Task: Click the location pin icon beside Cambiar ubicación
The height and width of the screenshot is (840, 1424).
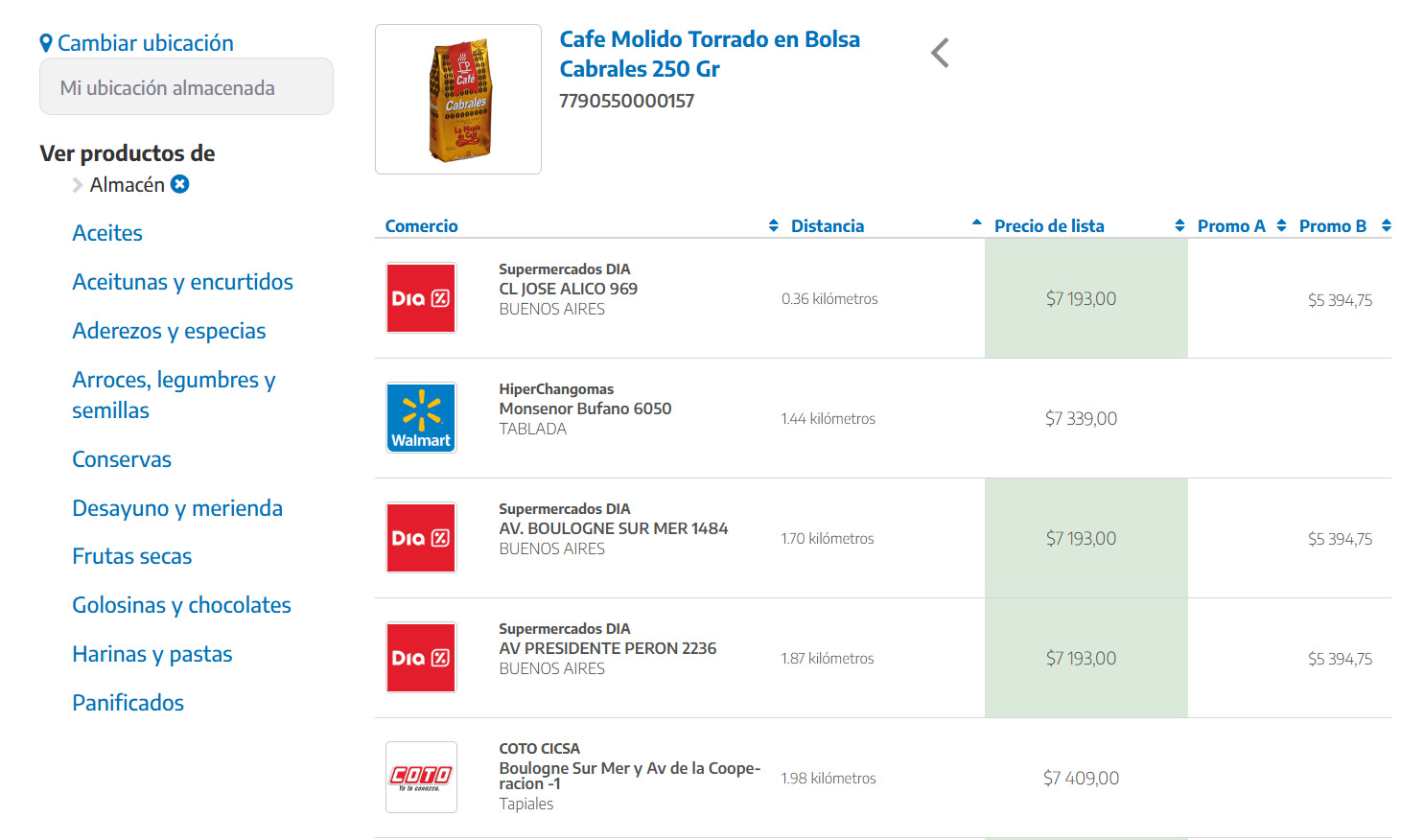Action: coord(46,43)
